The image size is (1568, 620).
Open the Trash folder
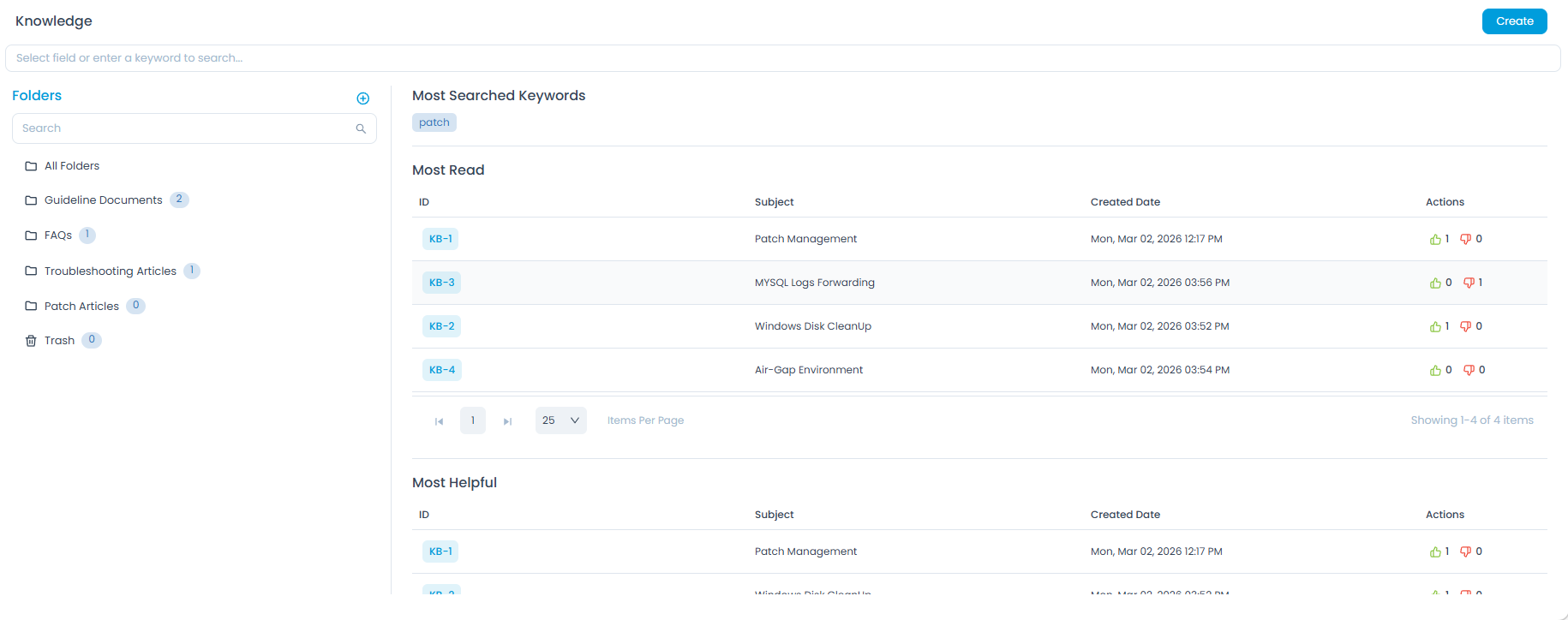pos(59,341)
